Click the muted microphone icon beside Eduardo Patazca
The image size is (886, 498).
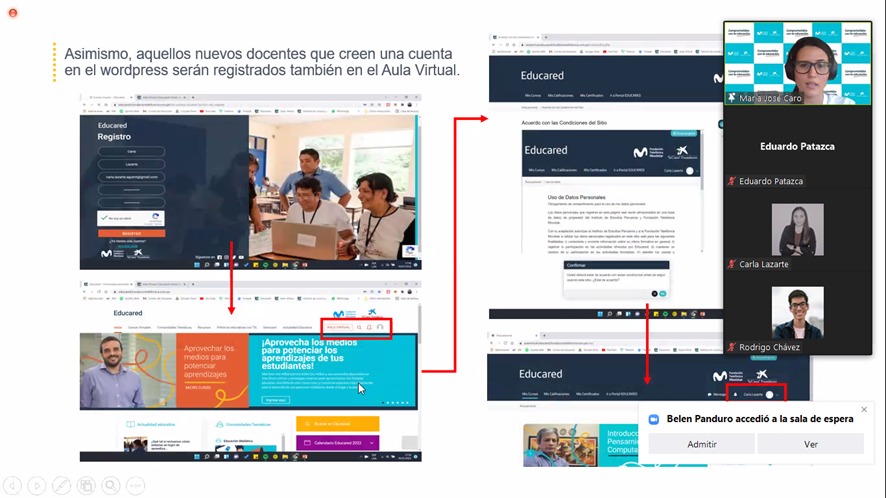[732, 181]
